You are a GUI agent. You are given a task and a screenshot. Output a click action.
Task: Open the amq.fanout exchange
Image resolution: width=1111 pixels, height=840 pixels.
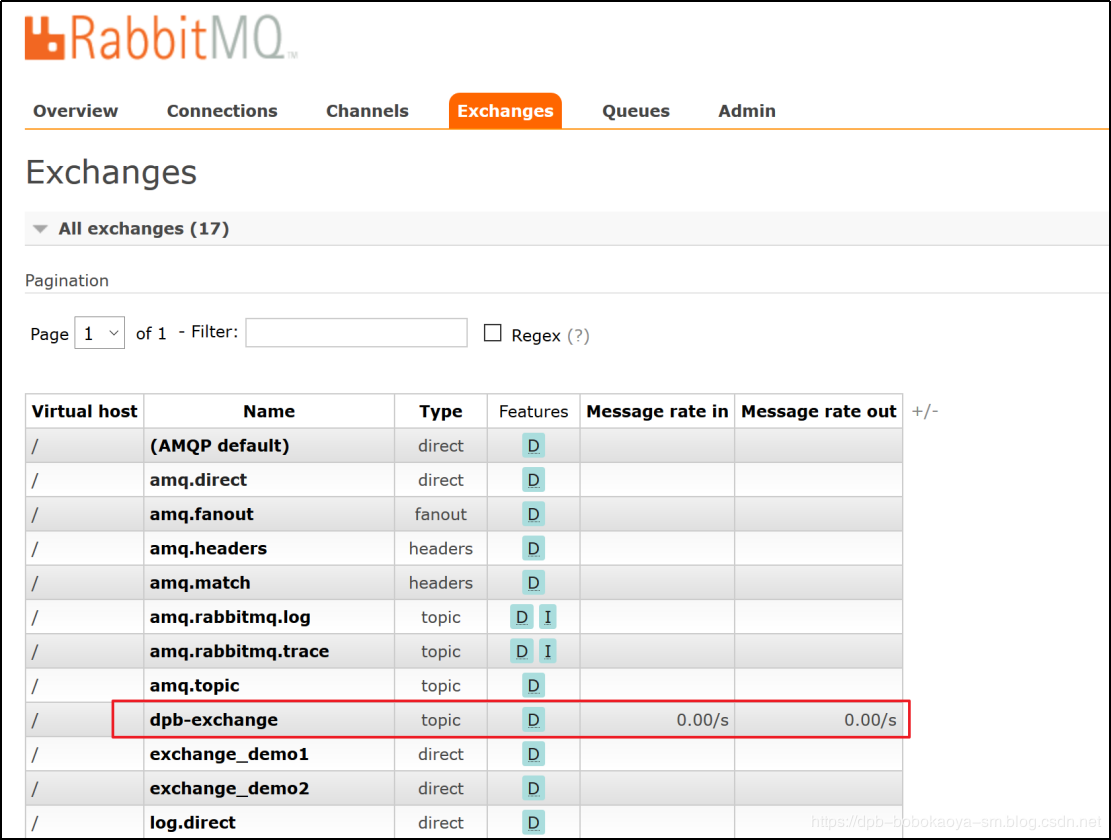(201, 514)
